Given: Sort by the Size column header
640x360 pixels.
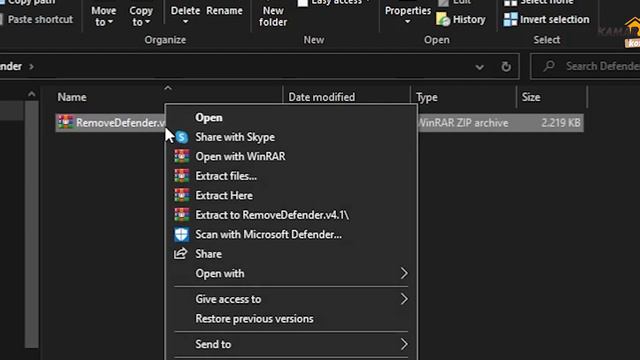Looking at the screenshot, I should point(531,97).
